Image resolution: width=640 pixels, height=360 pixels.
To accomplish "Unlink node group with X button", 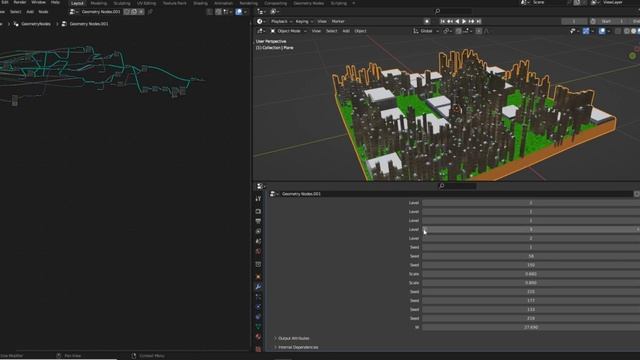I will (141, 12).
